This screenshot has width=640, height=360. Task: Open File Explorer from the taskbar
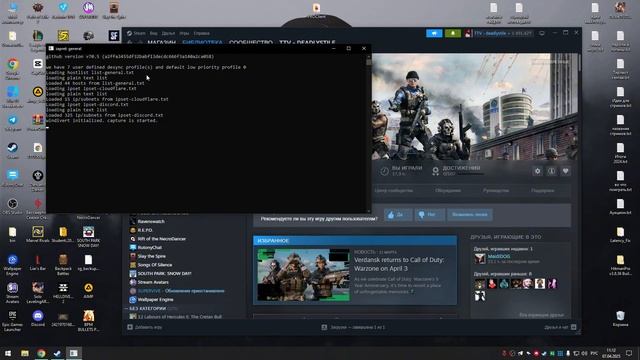25,353
